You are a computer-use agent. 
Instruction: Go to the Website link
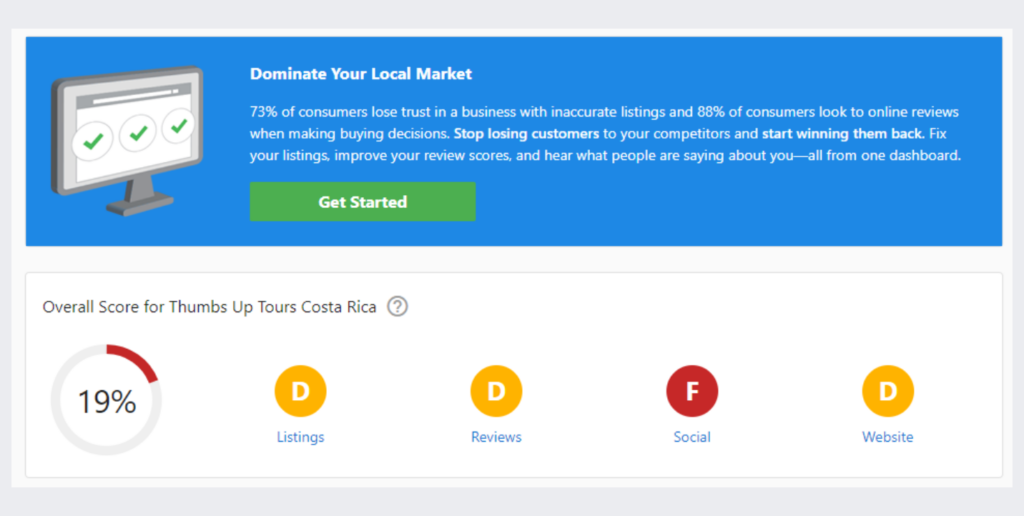click(x=888, y=437)
